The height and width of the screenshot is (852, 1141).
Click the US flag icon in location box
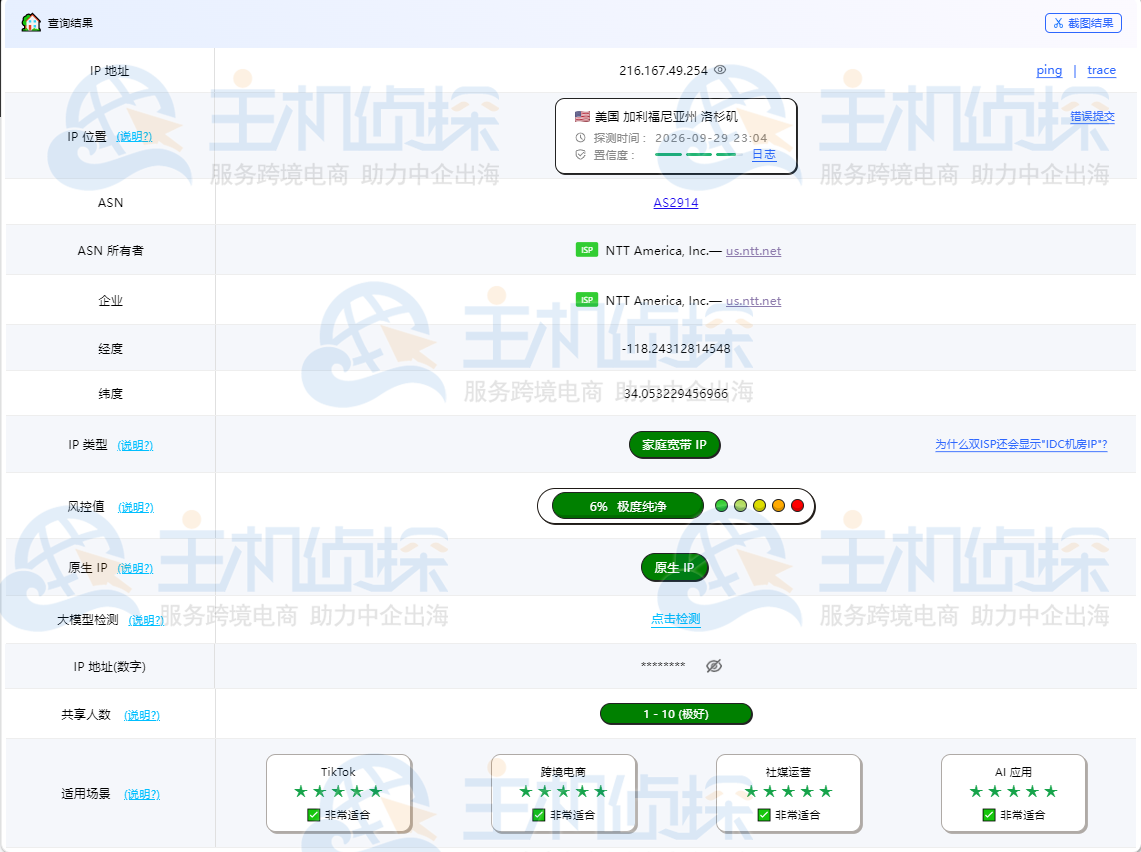[582, 116]
